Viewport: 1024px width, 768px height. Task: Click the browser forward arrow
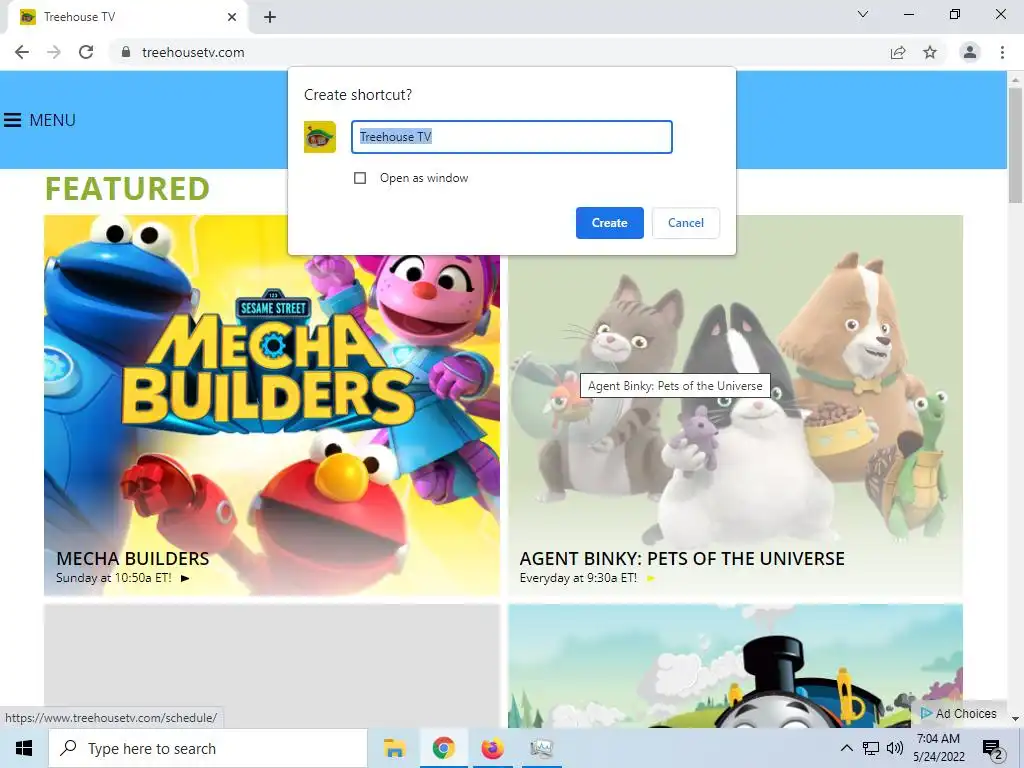54,52
